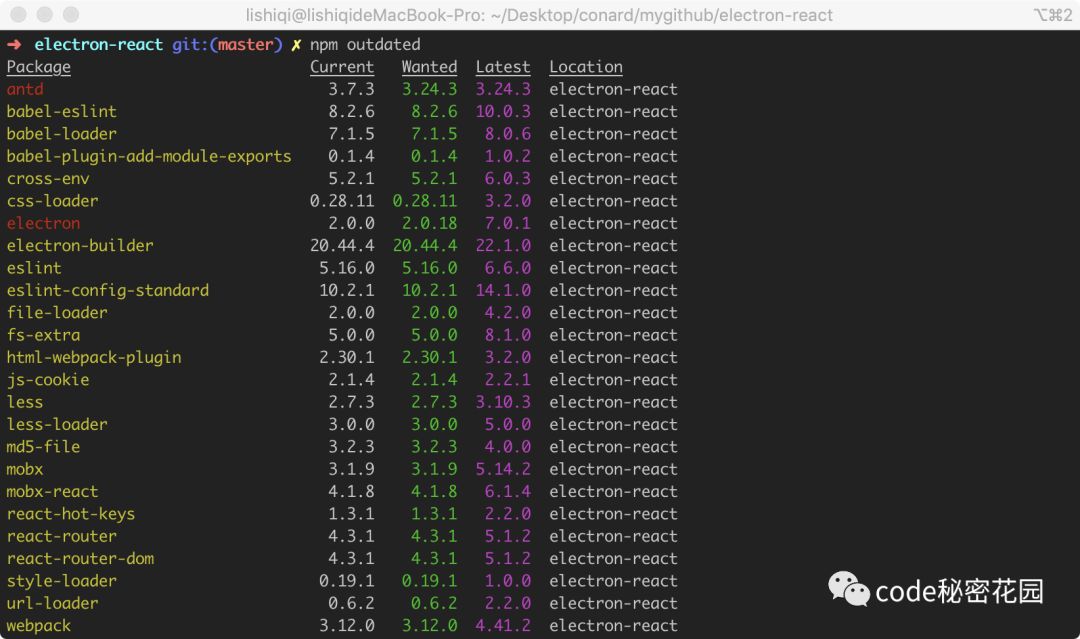Image resolution: width=1080 pixels, height=639 pixels.
Task: Click the 'less' package name
Action: (25, 402)
